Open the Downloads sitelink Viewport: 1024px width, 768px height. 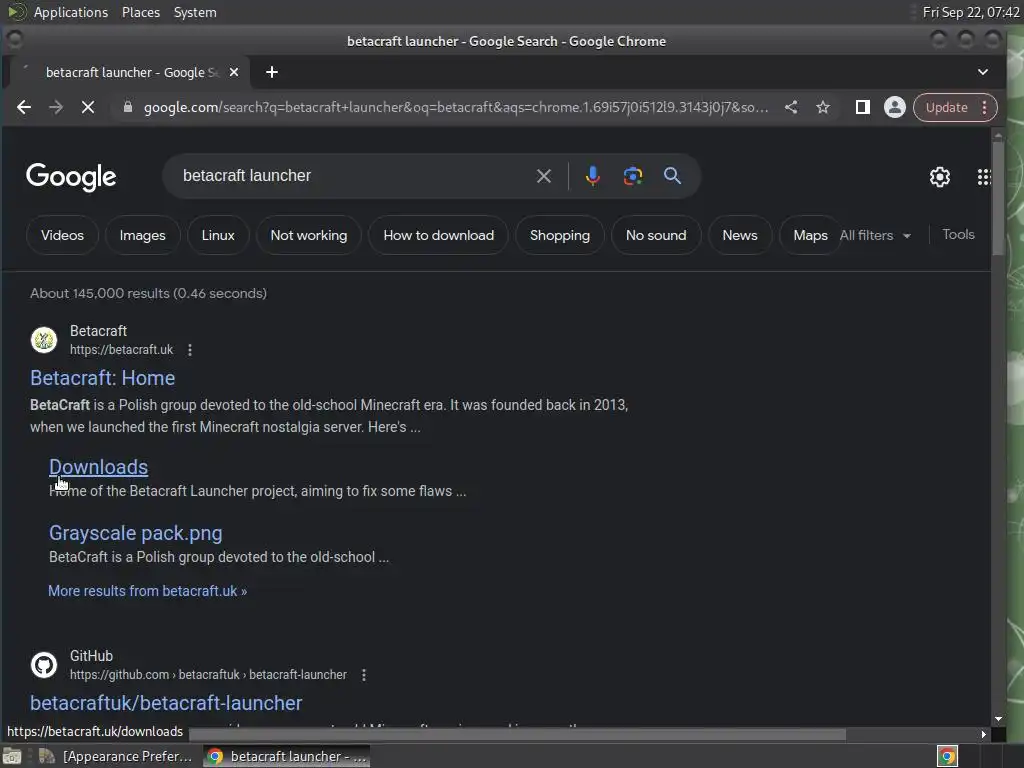(x=99, y=467)
